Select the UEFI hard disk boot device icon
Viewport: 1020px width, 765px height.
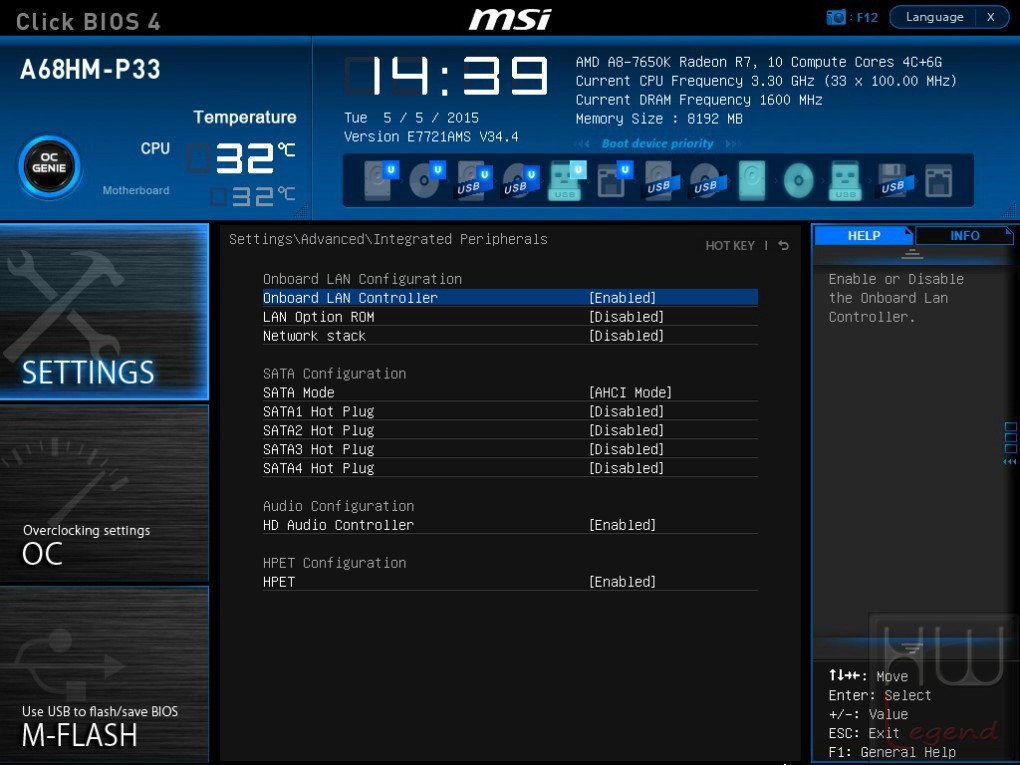tap(381, 180)
